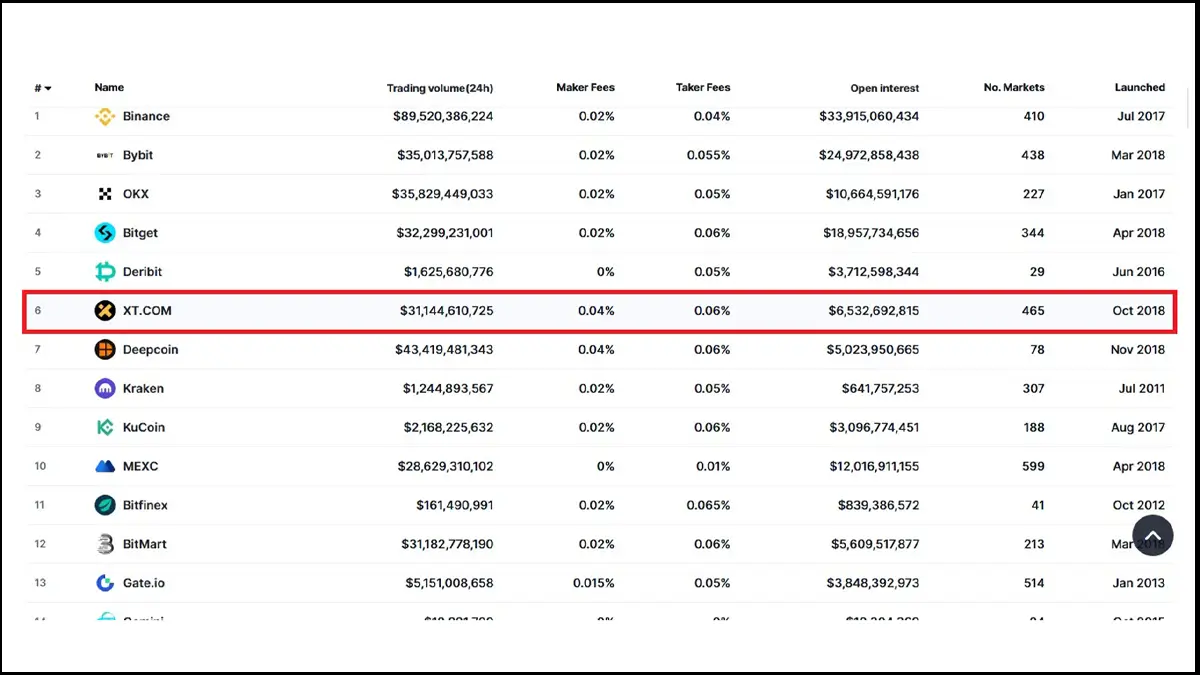Open the MEXC exchange name link
Viewport: 1200px width, 675px height.
[140, 466]
